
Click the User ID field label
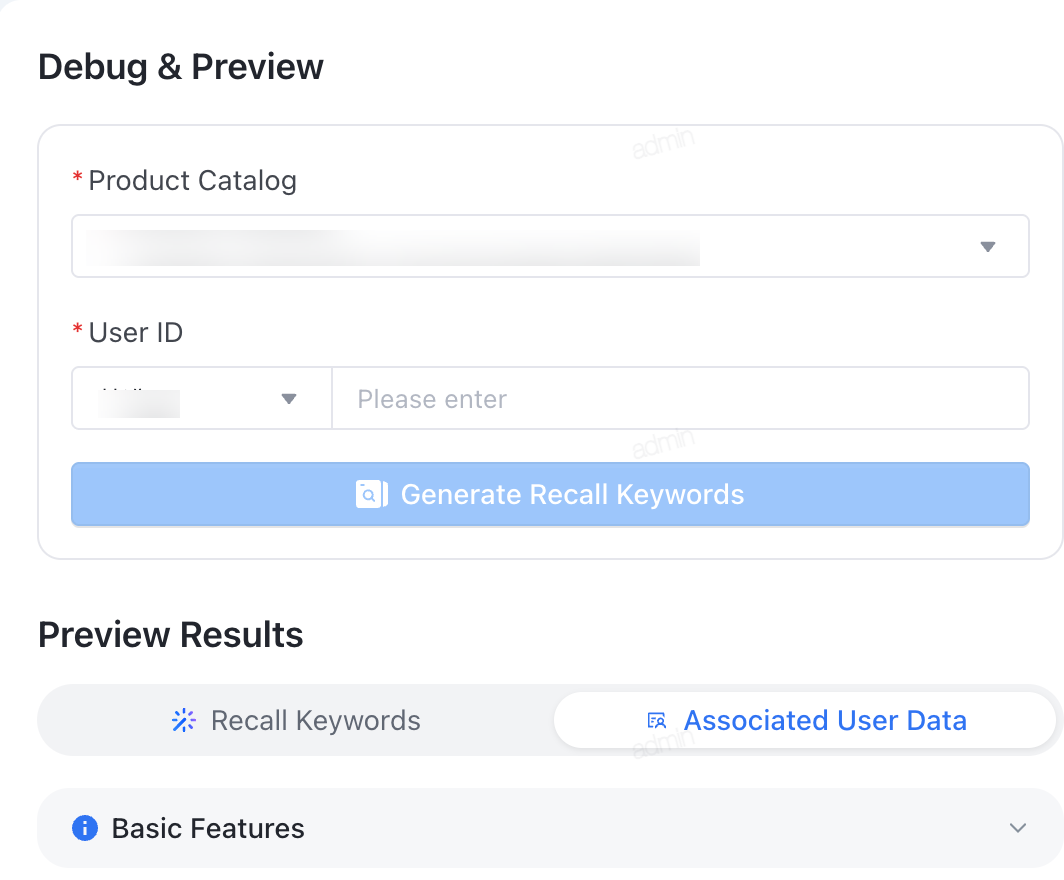pos(136,332)
